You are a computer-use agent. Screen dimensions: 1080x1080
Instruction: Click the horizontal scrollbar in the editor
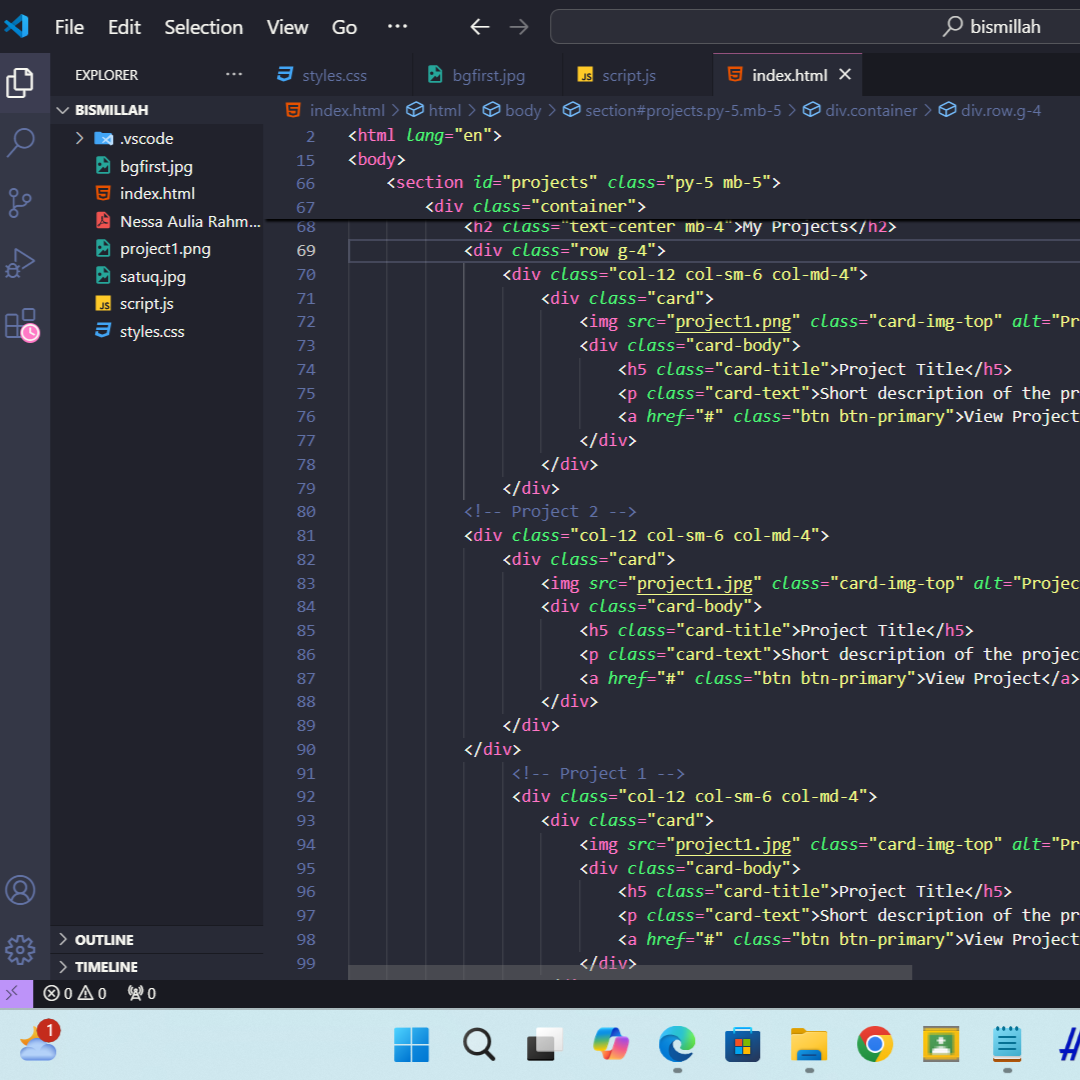pos(630,972)
